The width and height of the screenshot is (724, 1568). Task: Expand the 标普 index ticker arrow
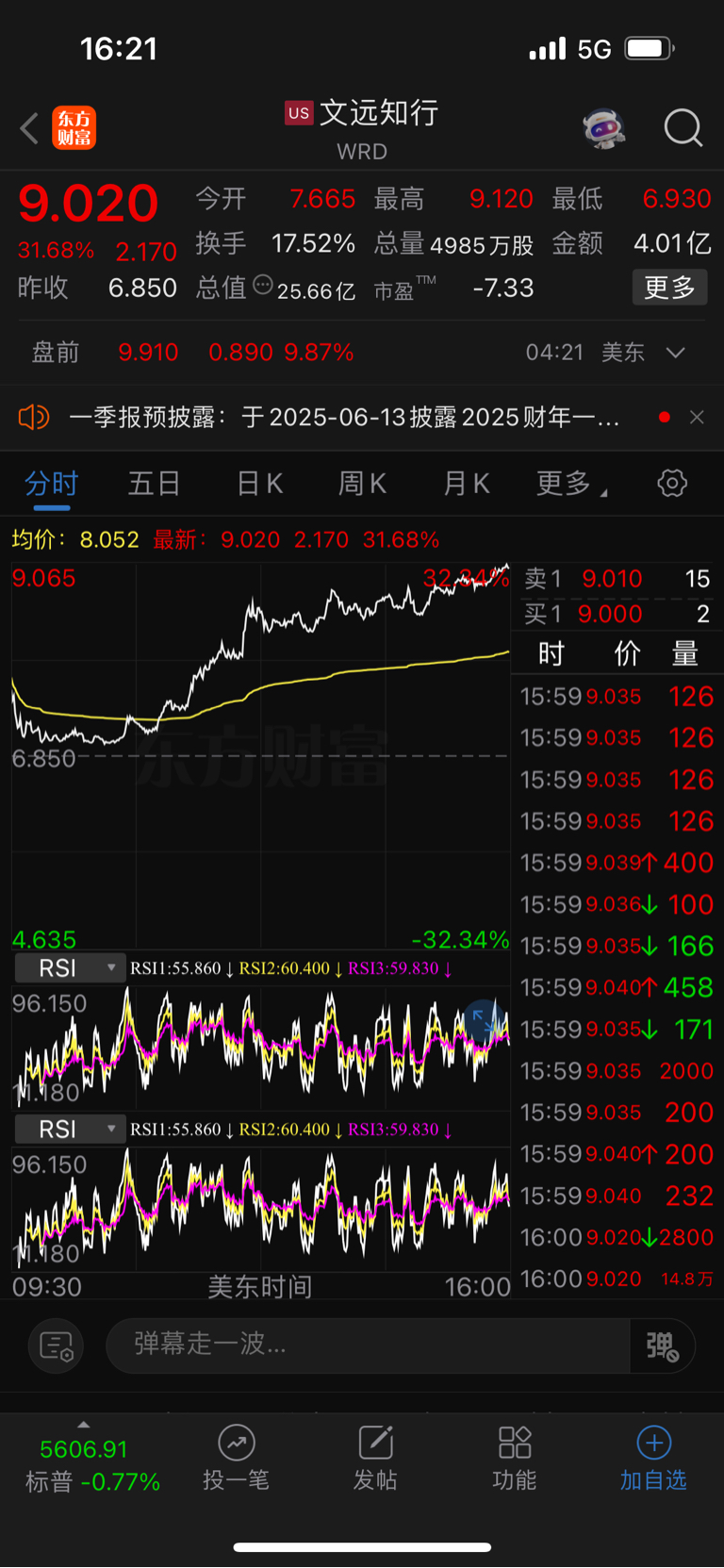point(84,1425)
